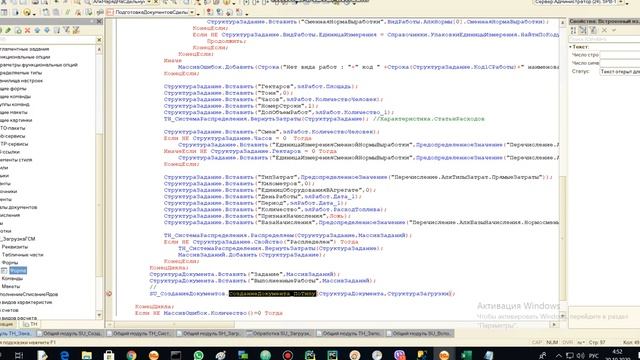Click the editor horizontal scrollbar right arrow

[x=554, y=324]
